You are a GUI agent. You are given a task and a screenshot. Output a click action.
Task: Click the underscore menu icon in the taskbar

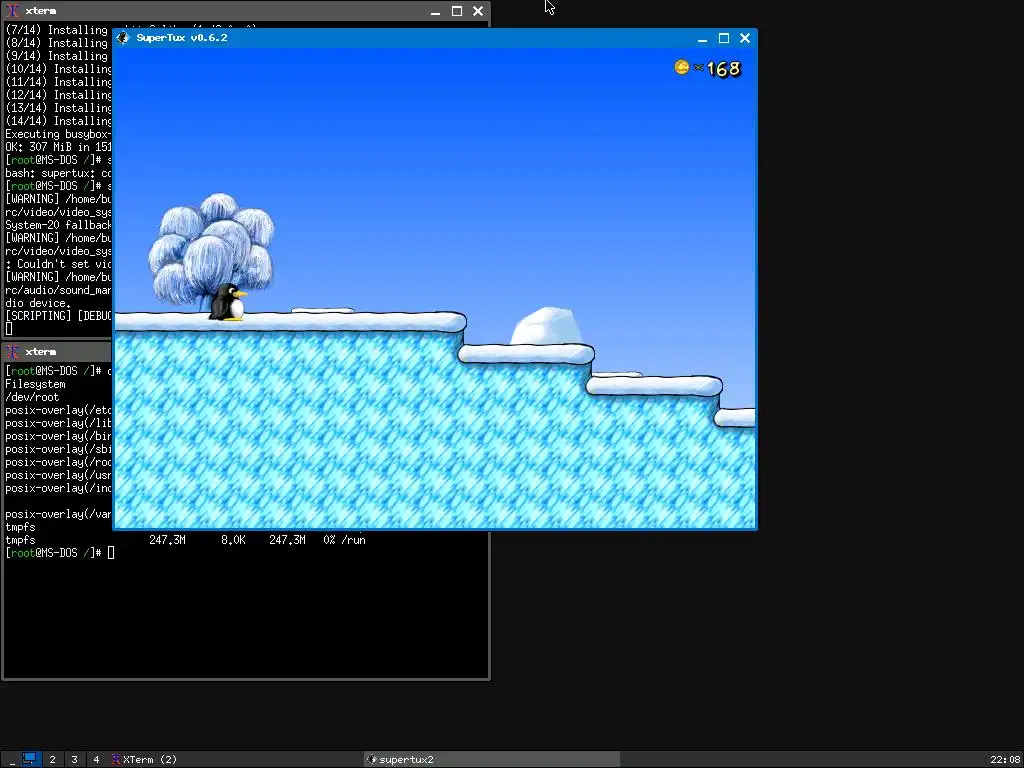(x=12, y=760)
